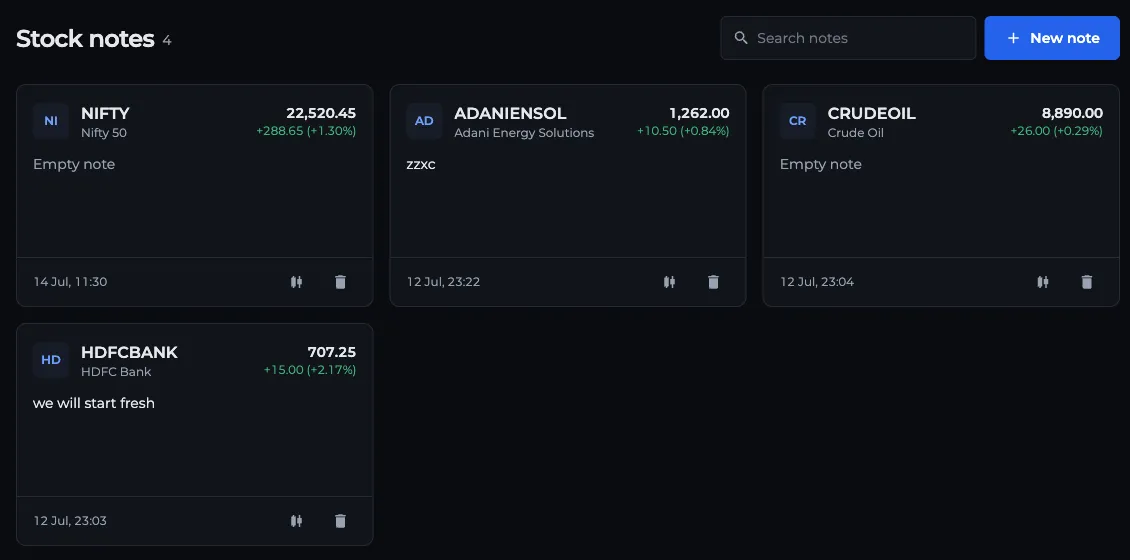Click the 'HDFC Bank' subtitle
This screenshot has height=560, width=1130.
pyautogui.click(x=117, y=372)
